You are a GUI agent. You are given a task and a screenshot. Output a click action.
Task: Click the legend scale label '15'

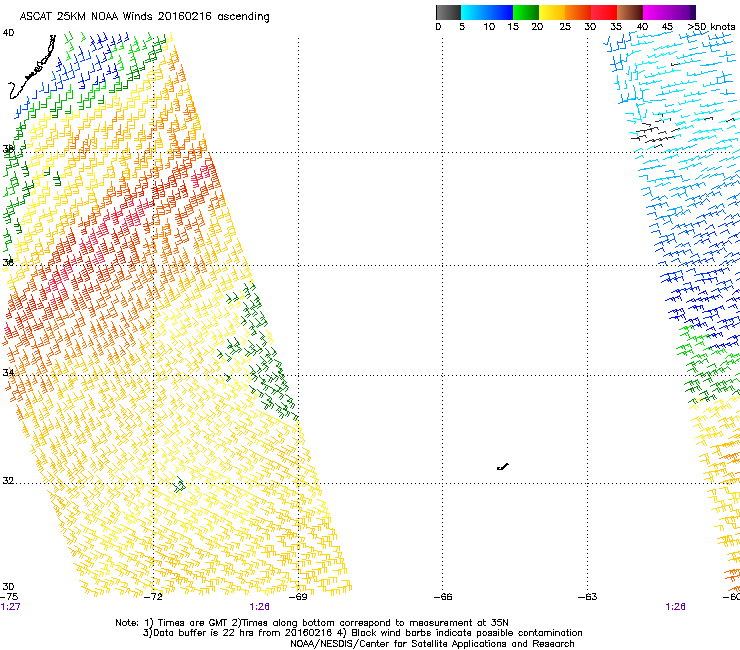513,27
